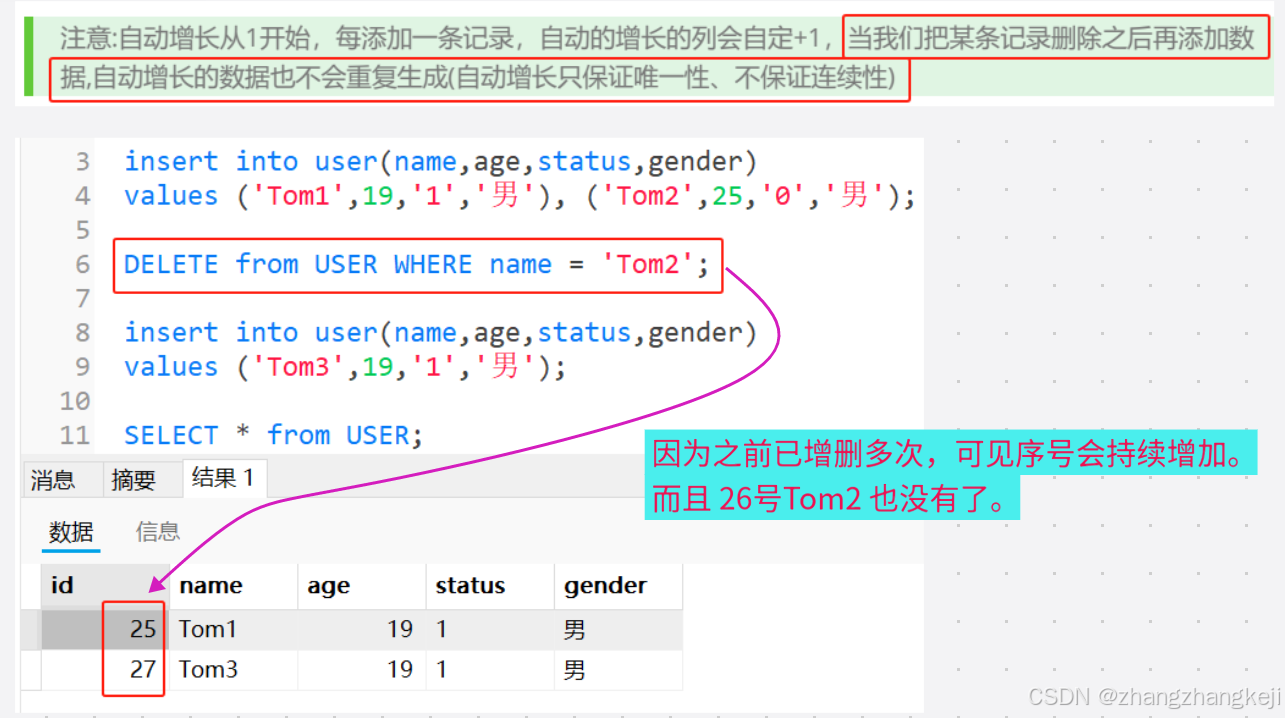1285x718 pixels.
Task: Sort by the id column header
Action: click(x=61, y=585)
